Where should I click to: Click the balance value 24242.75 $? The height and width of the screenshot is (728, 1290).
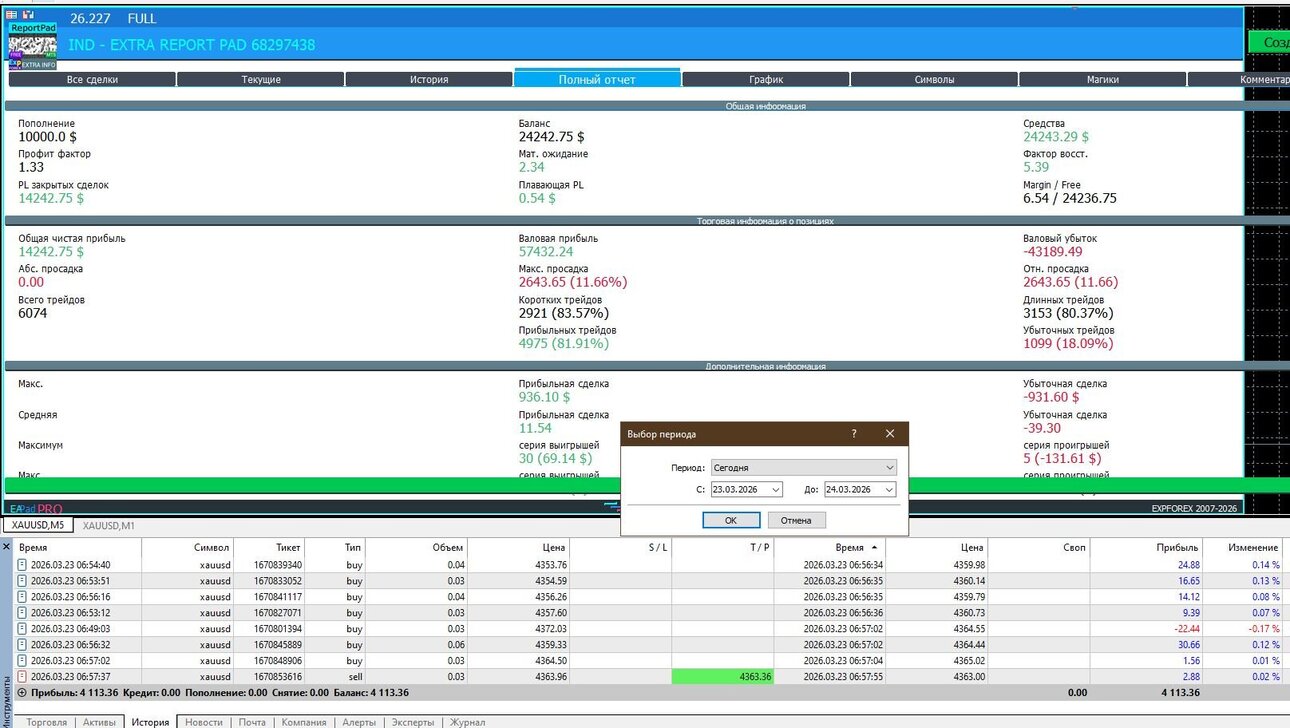(x=552, y=137)
